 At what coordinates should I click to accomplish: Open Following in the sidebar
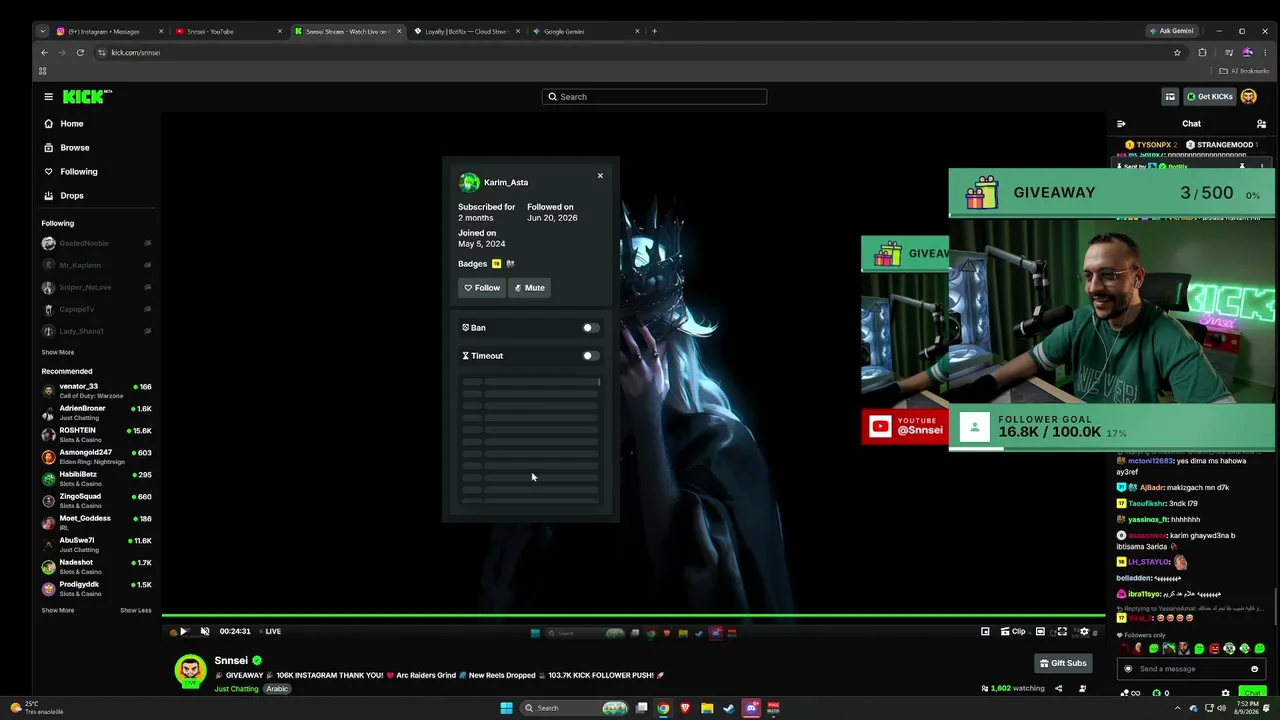click(70, 172)
